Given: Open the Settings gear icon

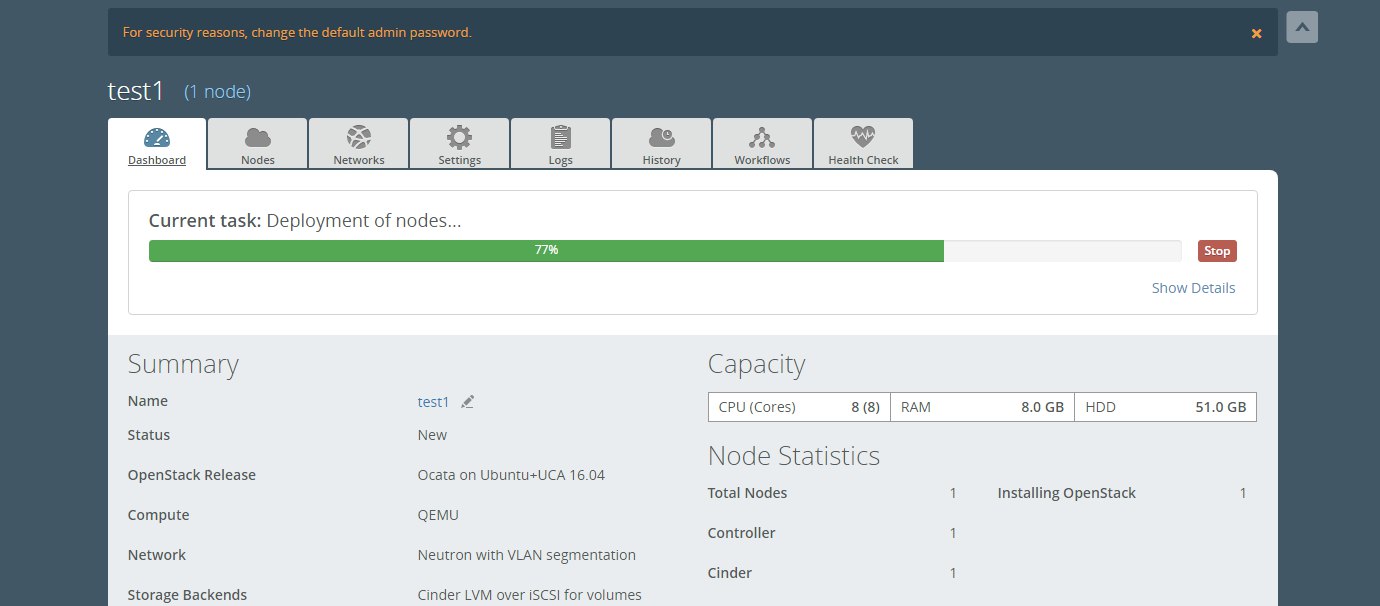Looking at the screenshot, I should [460, 138].
